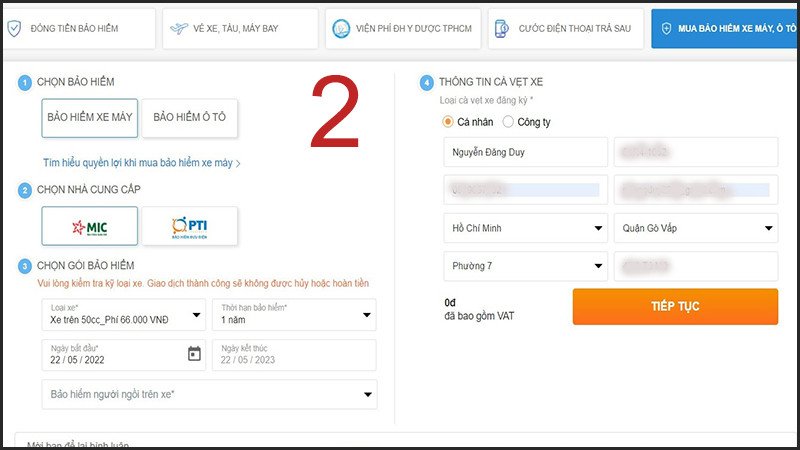Choose the MIC insurance provider logo
The width and height of the screenshot is (800, 450).
89,226
